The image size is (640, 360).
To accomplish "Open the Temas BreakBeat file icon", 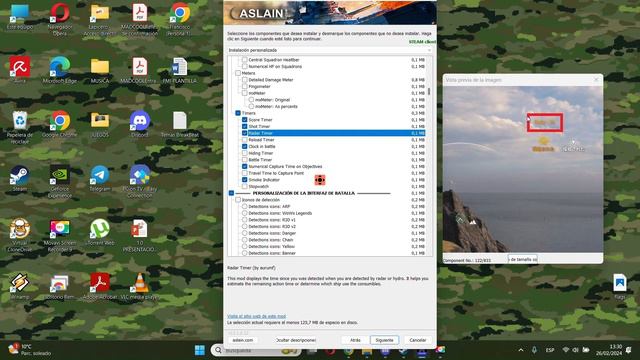I will [x=179, y=124].
